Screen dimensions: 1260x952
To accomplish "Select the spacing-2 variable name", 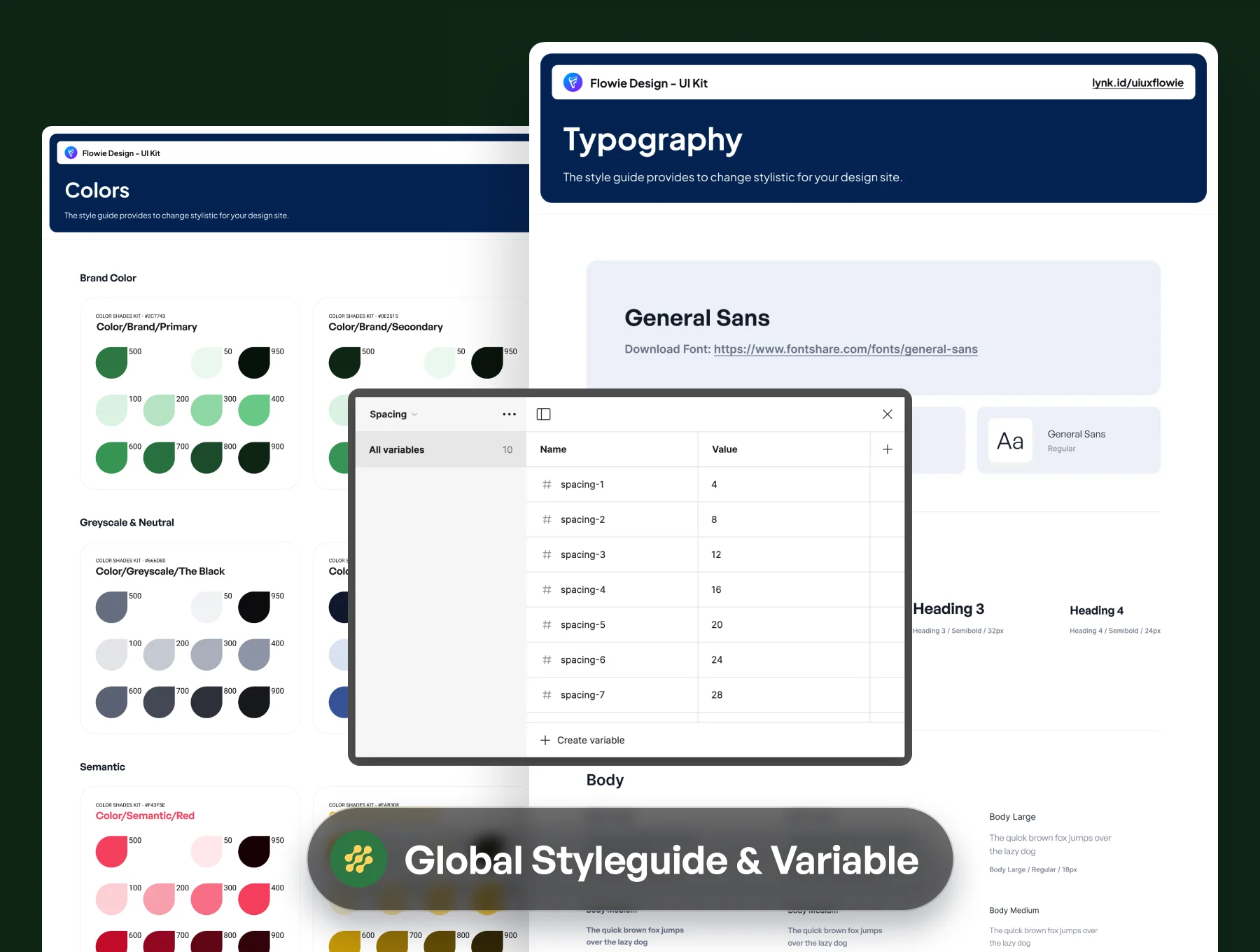I will (582, 519).
